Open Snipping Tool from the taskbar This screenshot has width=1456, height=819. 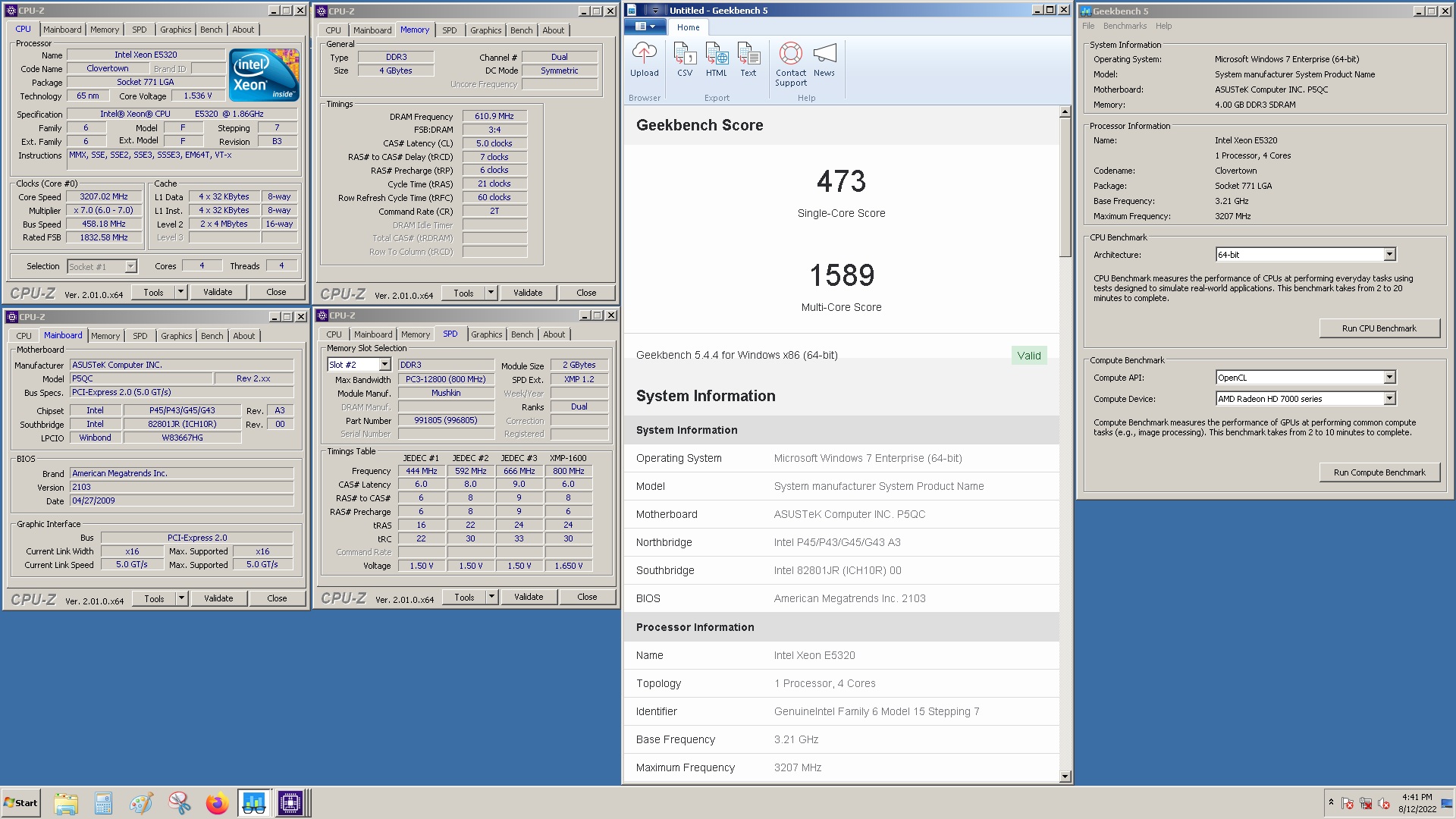coord(179,803)
